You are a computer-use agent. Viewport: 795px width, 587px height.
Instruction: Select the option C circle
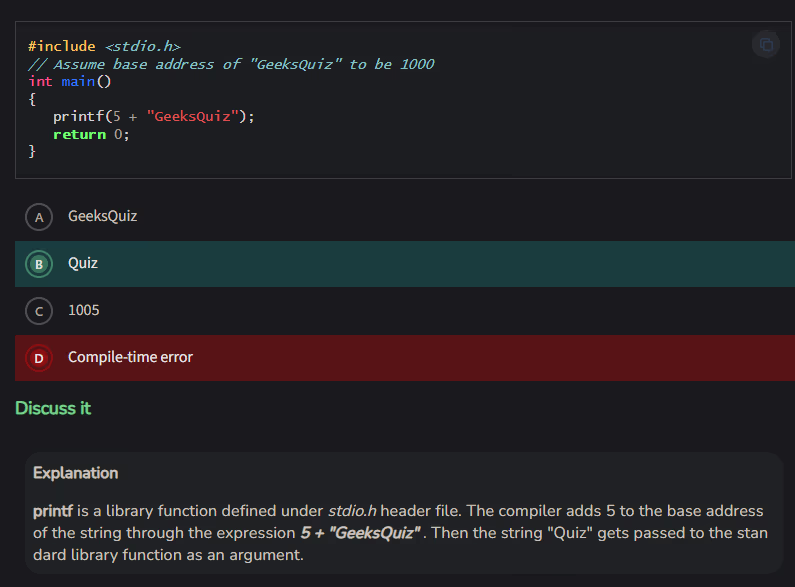click(x=39, y=311)
